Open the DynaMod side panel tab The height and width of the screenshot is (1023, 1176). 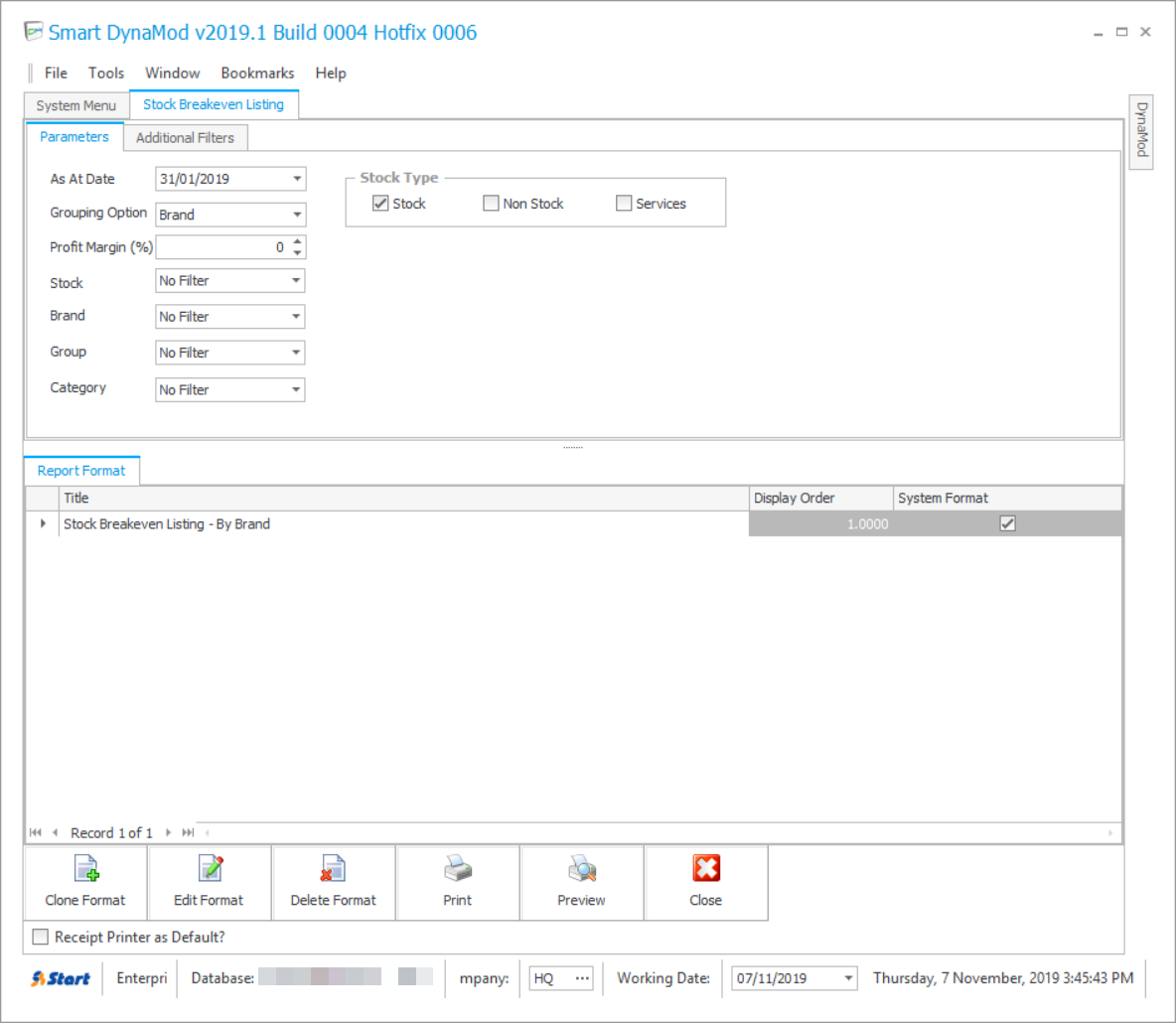click(1141, 130)
